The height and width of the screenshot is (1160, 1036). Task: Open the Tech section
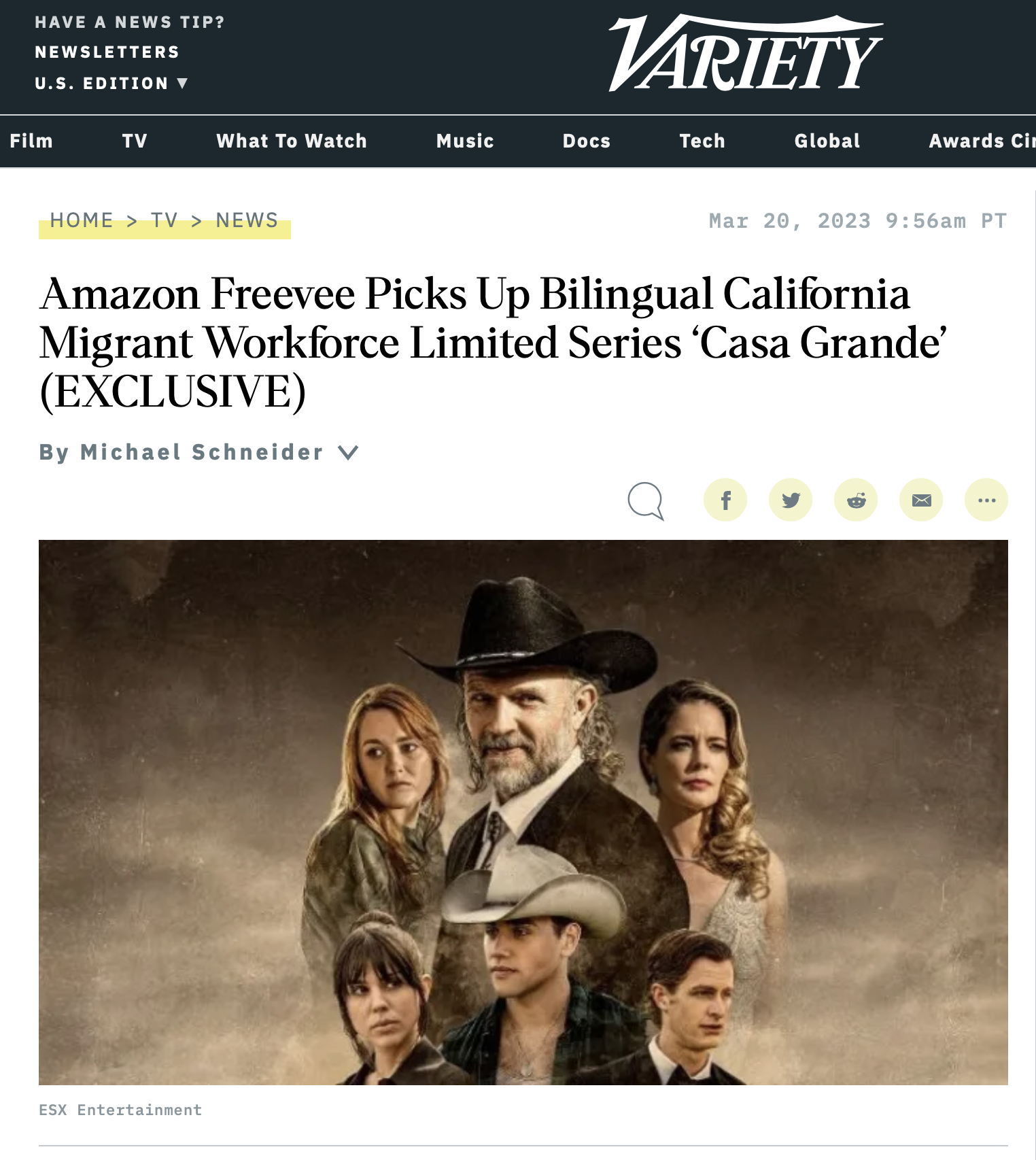702,141
